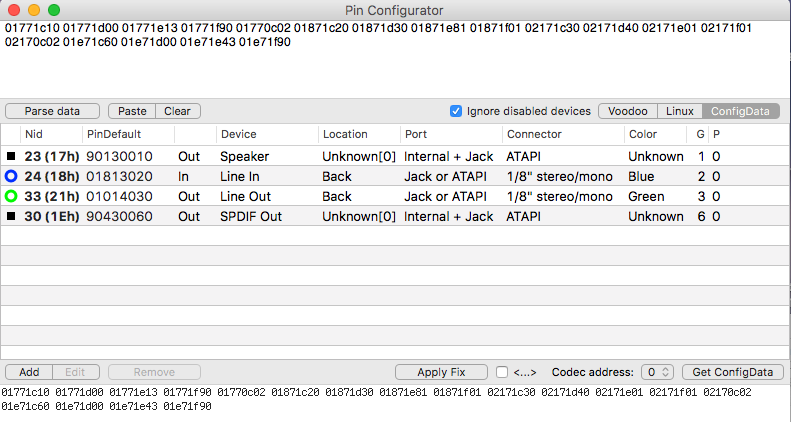Screen dimensions: 791x422
Task: Click the Clear button
Action: point(177,111)
